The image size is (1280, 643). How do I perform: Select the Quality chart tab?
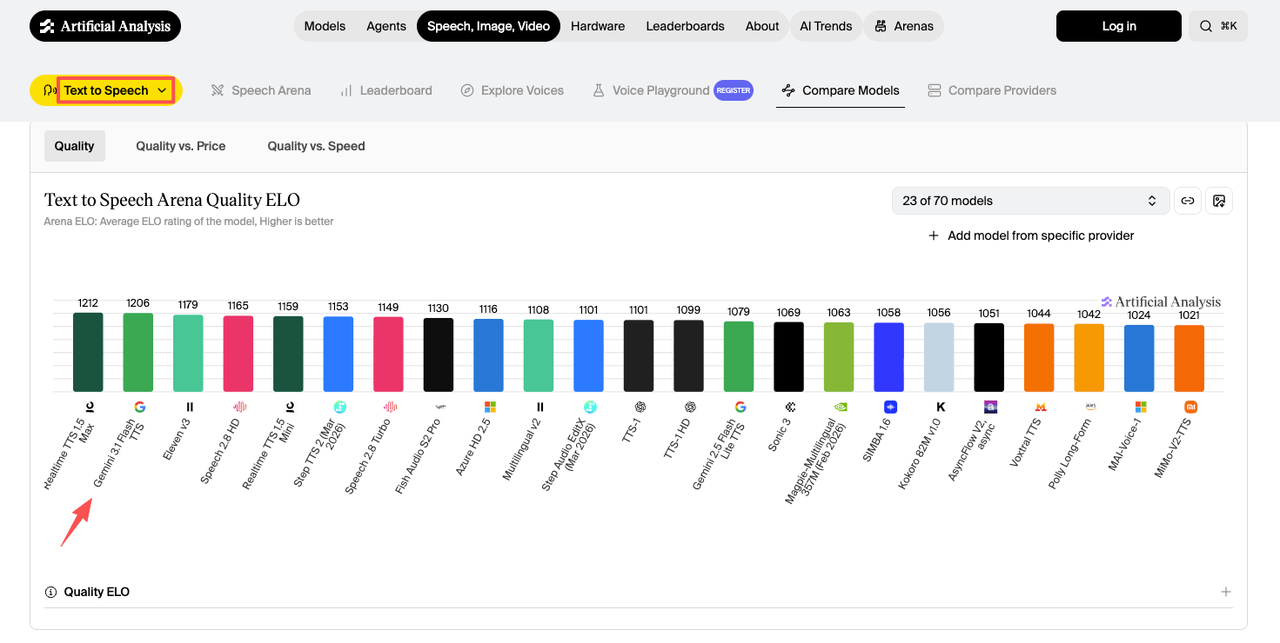[x=74, y=146]
